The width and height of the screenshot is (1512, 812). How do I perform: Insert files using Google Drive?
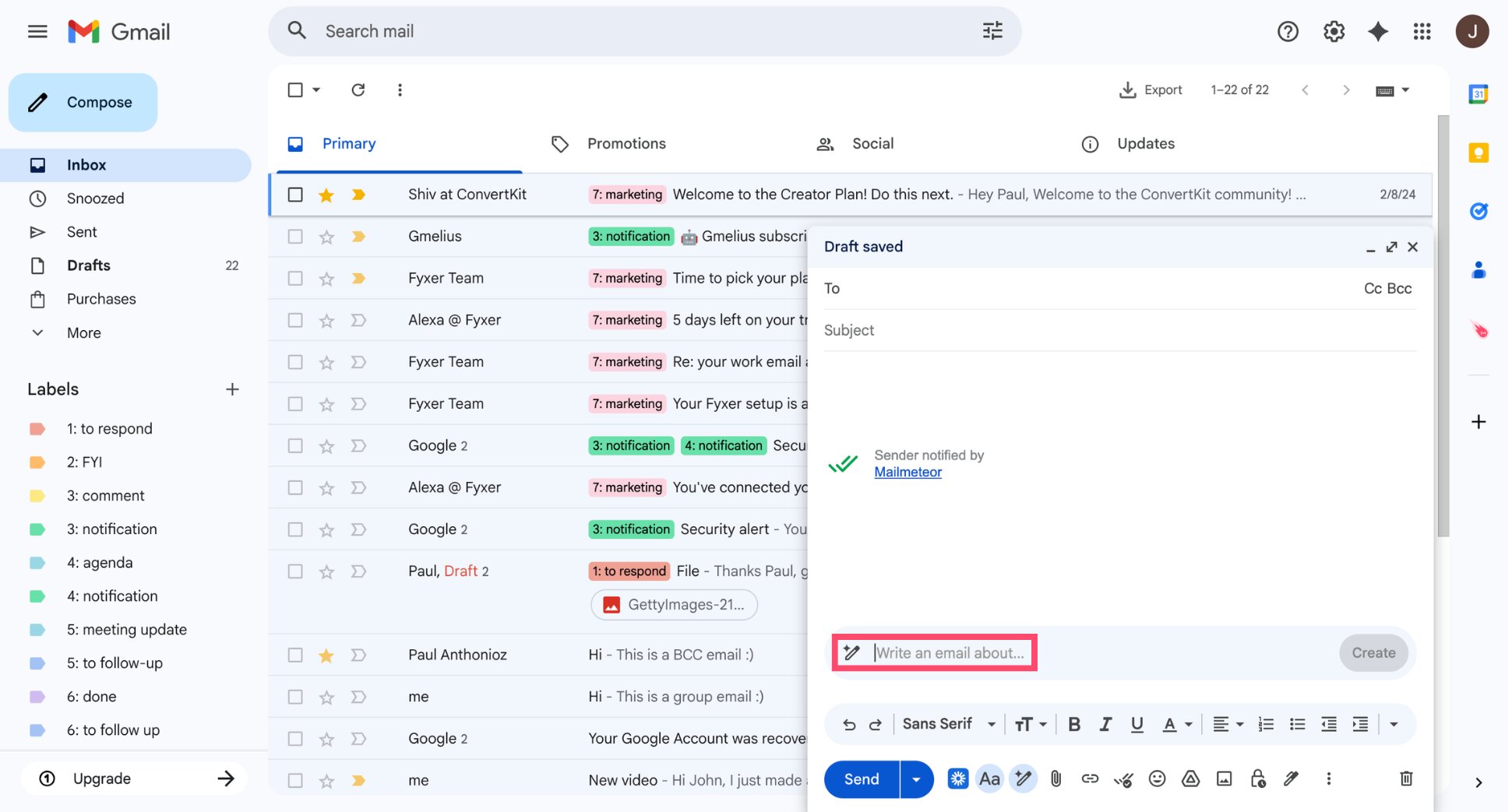pos(1190,779)
